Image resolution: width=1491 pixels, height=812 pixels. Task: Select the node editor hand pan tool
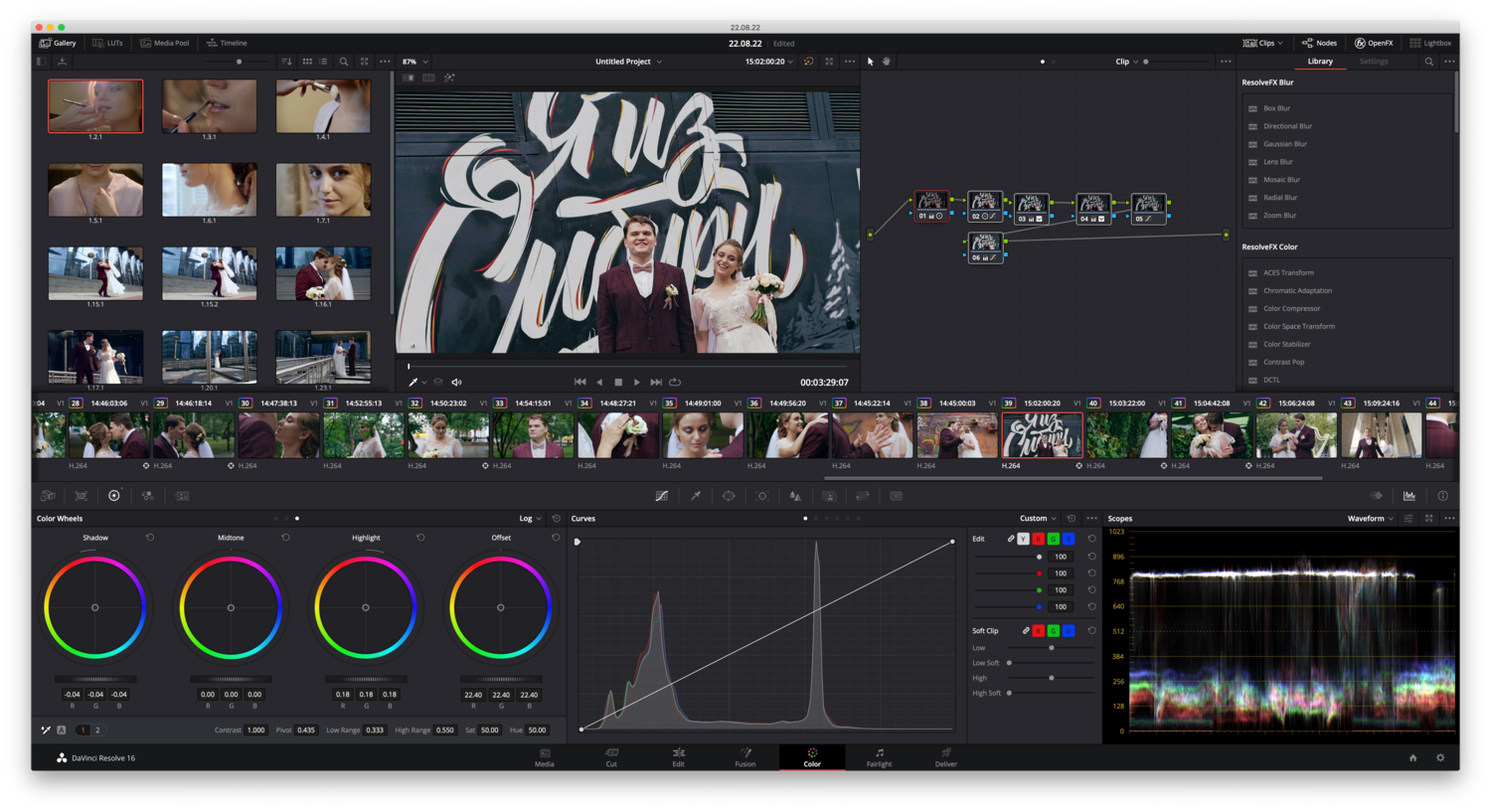click(887, 62)
